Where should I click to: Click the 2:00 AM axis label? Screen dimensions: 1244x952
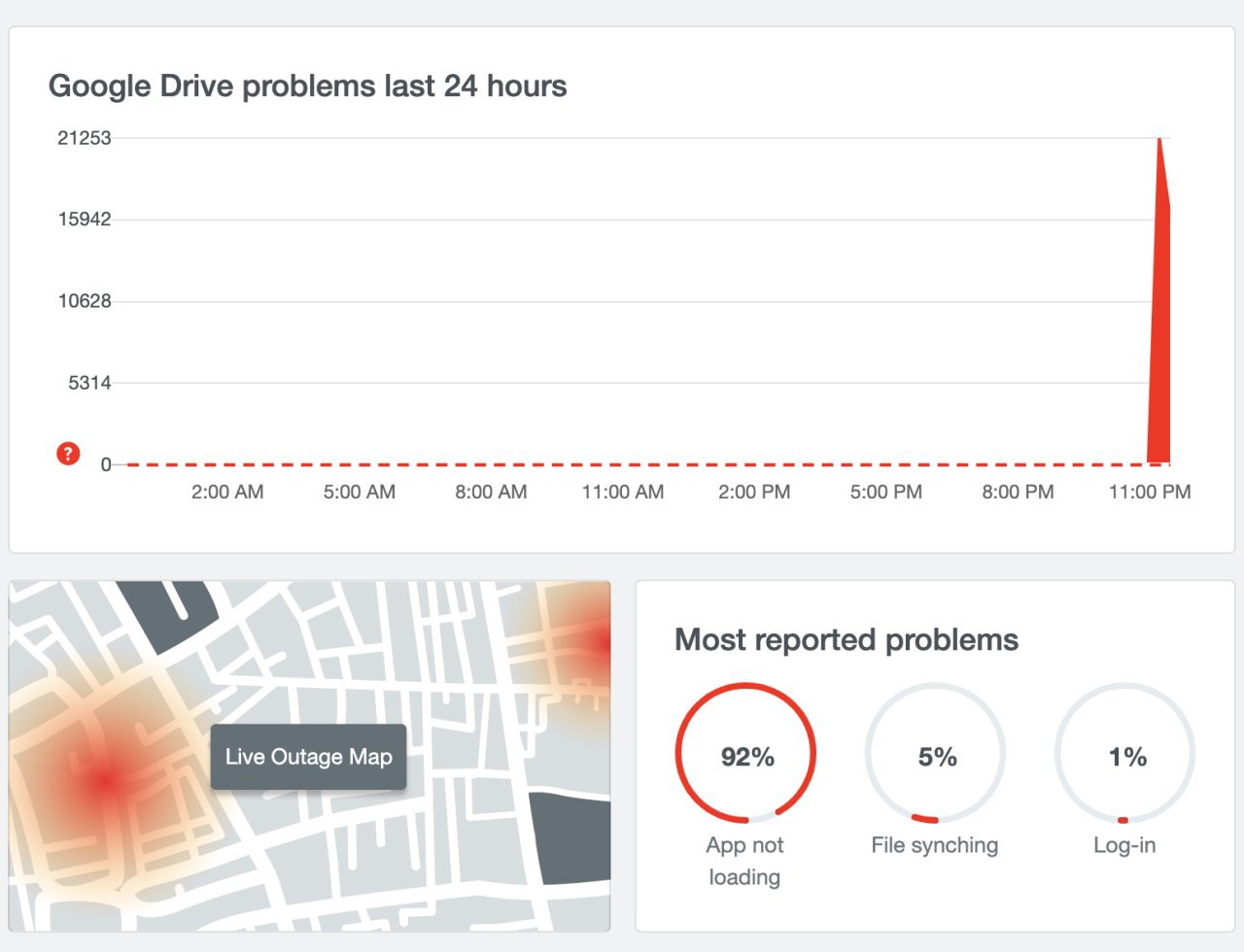click(x=227, y=492)
